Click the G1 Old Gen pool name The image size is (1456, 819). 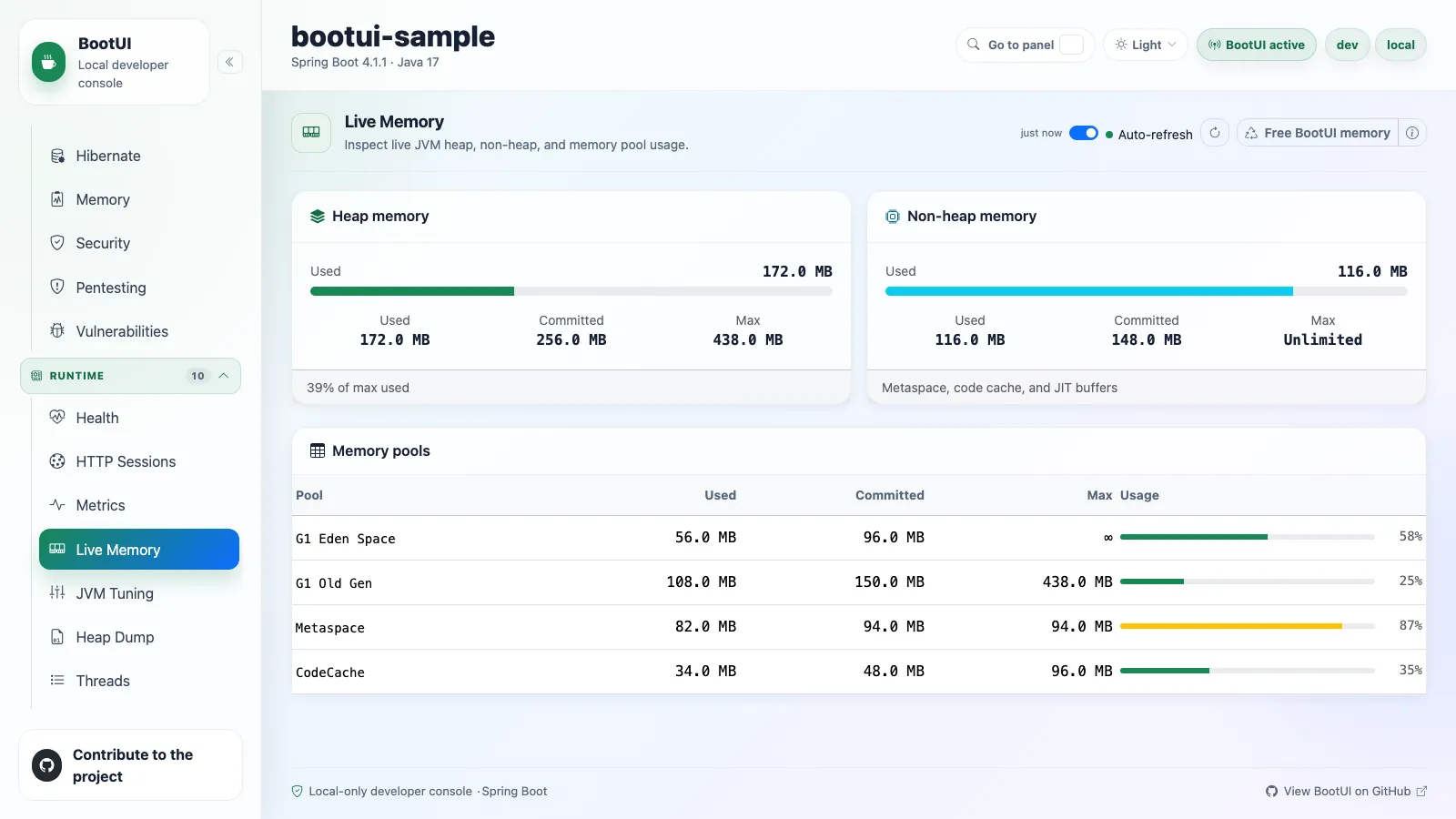pyautogui.click(x=334, y=583)
